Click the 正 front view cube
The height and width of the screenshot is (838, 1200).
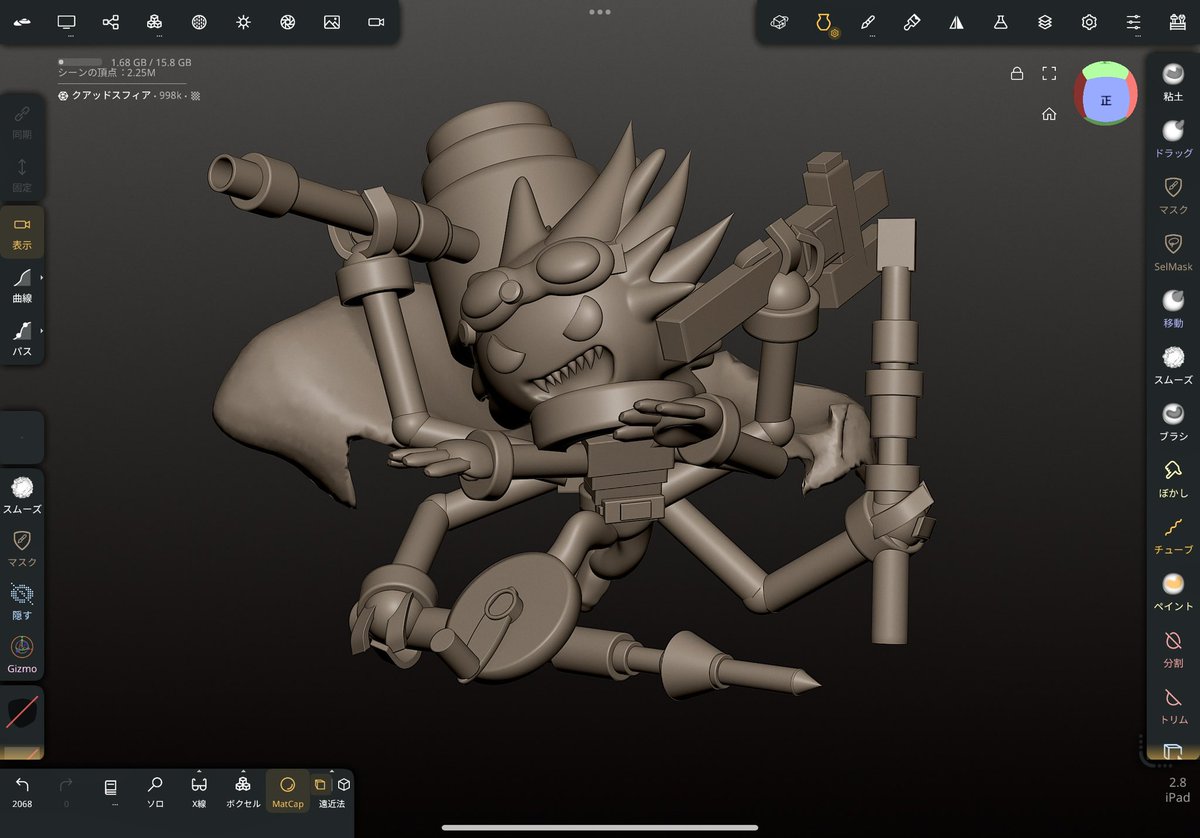1105,100
